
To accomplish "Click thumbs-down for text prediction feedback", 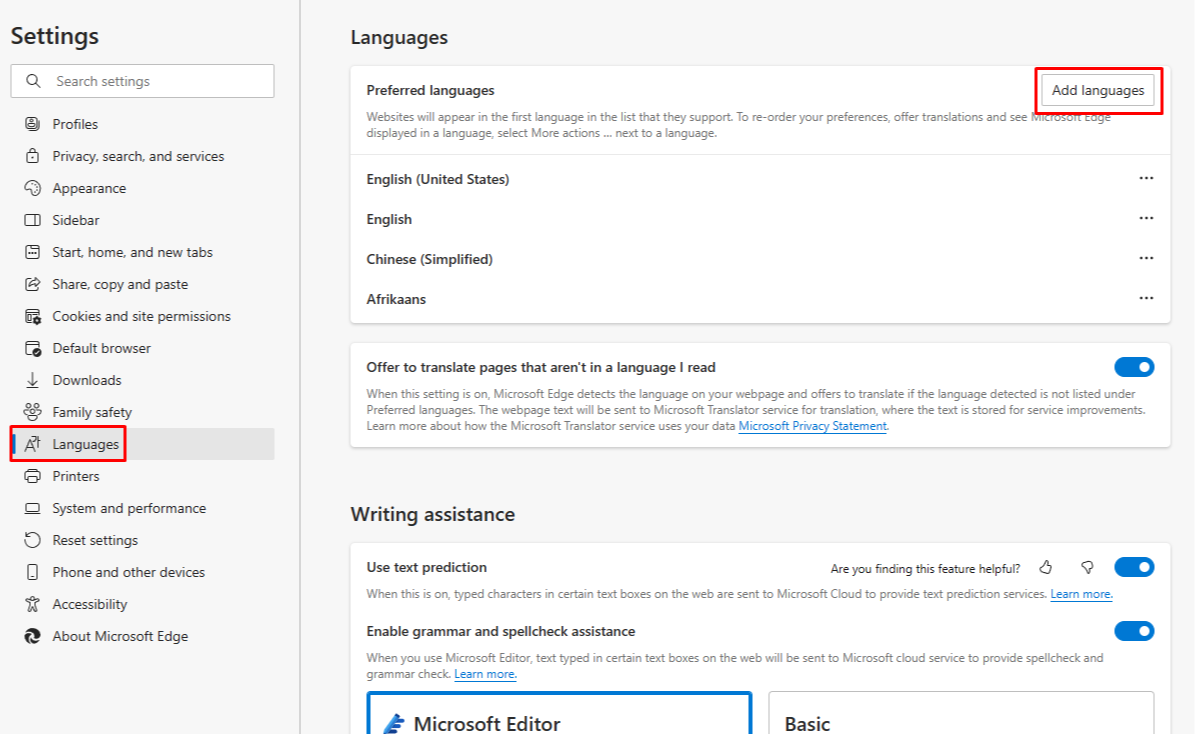I will pos(1088,567).
